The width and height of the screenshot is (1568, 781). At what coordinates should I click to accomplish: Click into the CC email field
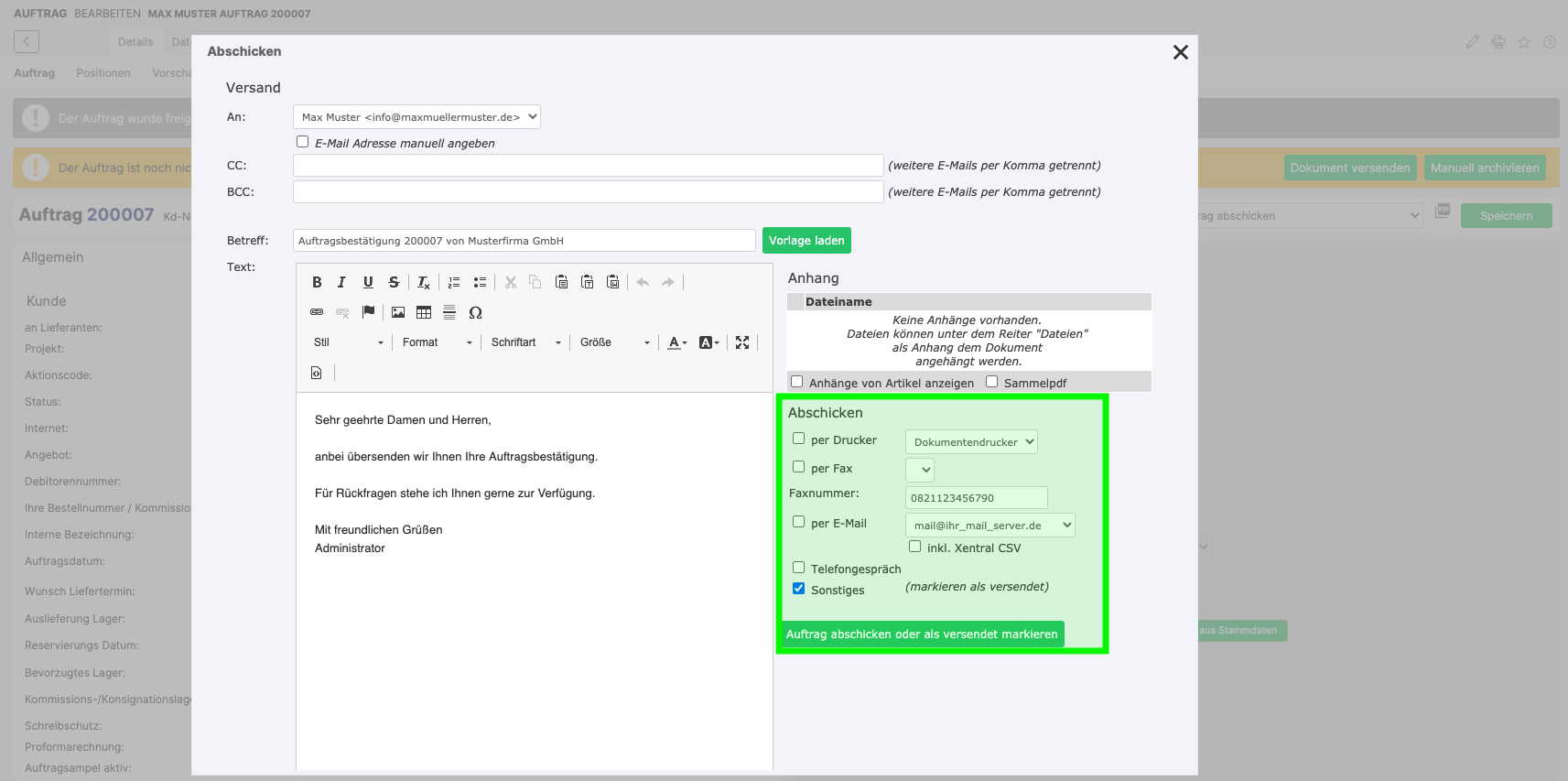[x=588, y=166]
